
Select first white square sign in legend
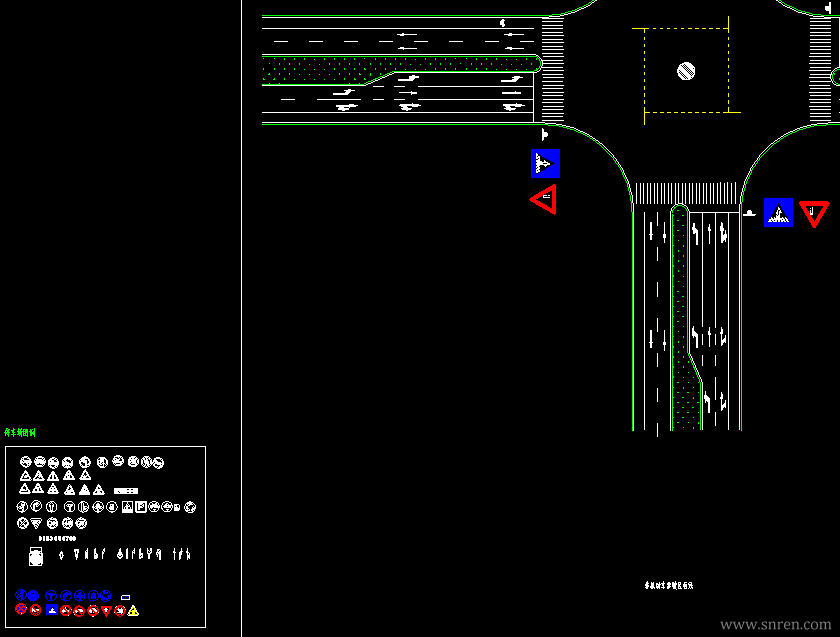[x=128, y=507]
